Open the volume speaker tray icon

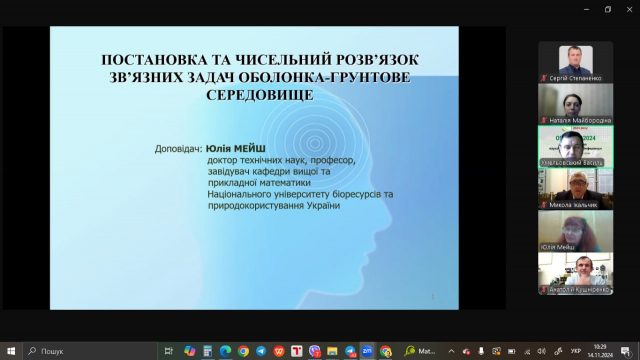pos(542,351)
